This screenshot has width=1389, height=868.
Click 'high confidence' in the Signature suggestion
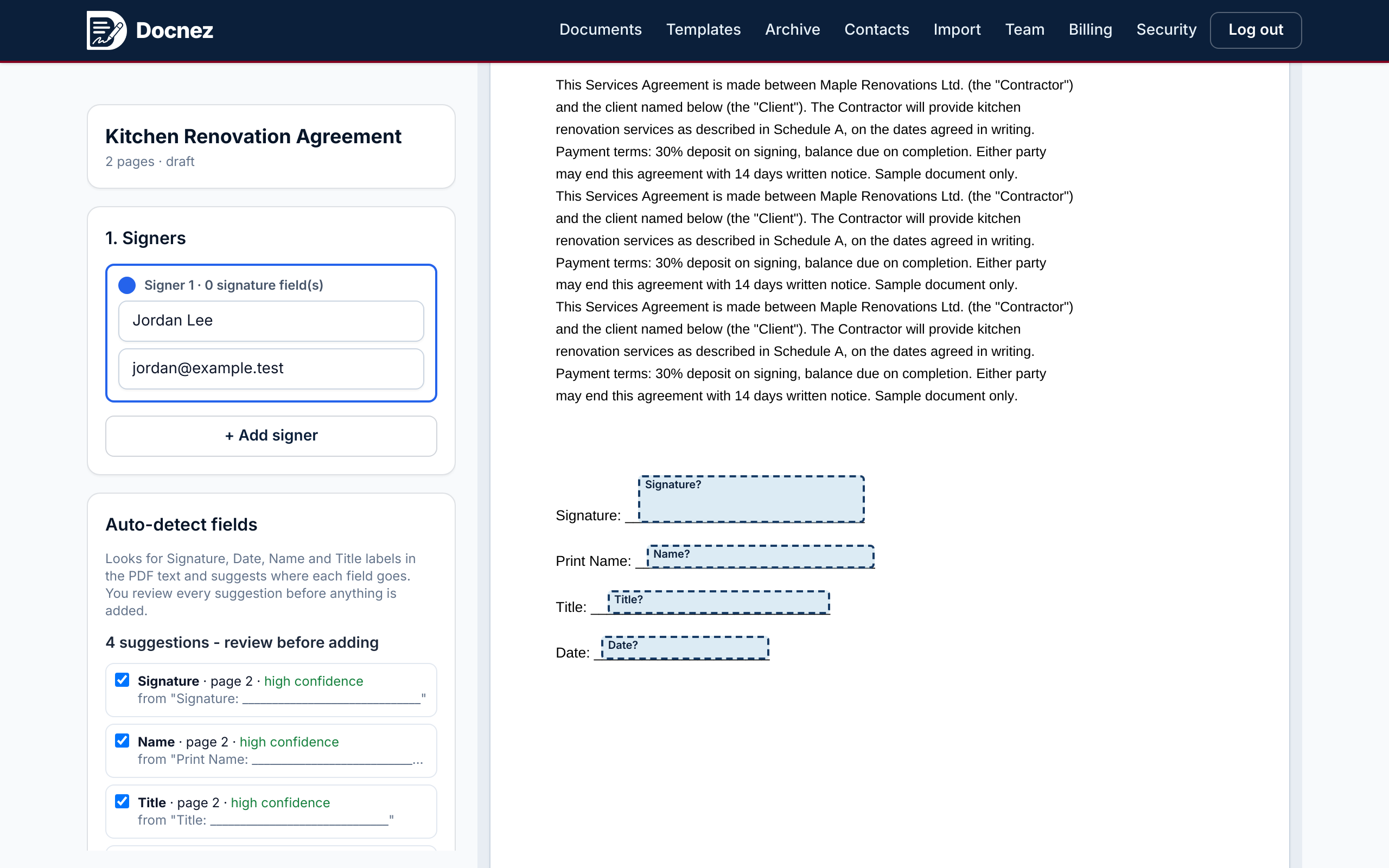tap(314, 681)
